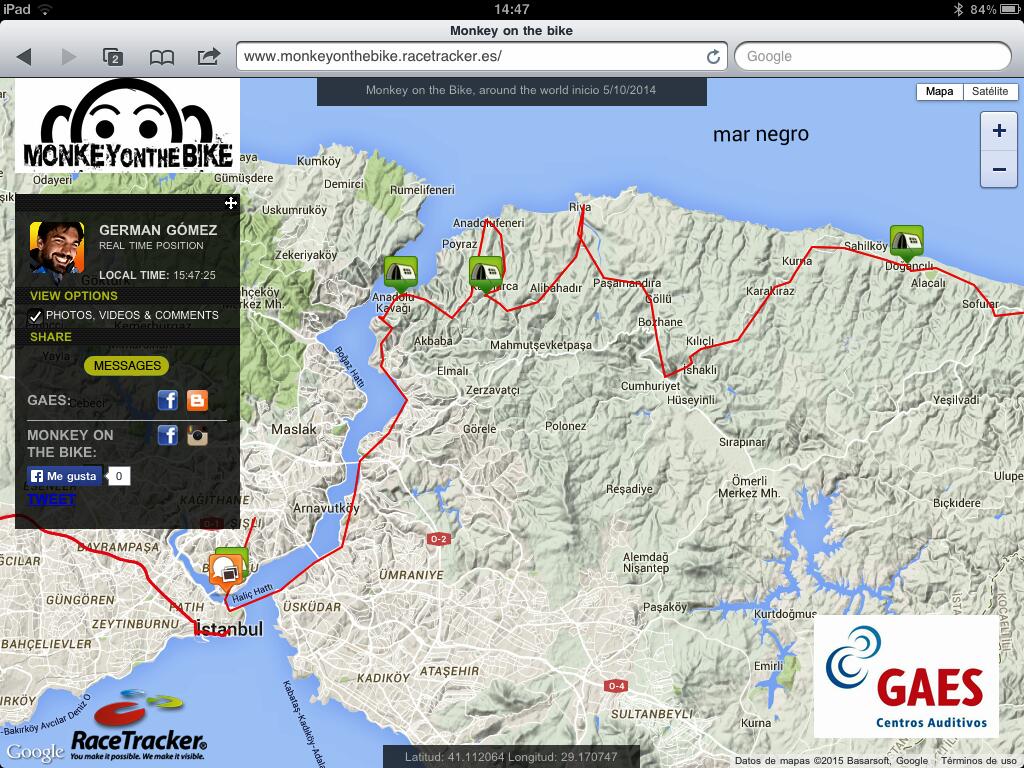Image resolution: width=1024 pixels, height=768 pixels.
Task: Click the 'mar negro' map label
Action: tap(761, 134)
